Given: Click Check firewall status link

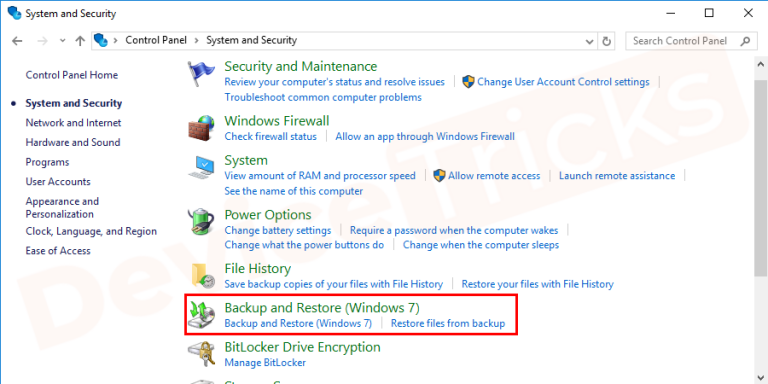Looking at the screenshot, I should 270,136.
